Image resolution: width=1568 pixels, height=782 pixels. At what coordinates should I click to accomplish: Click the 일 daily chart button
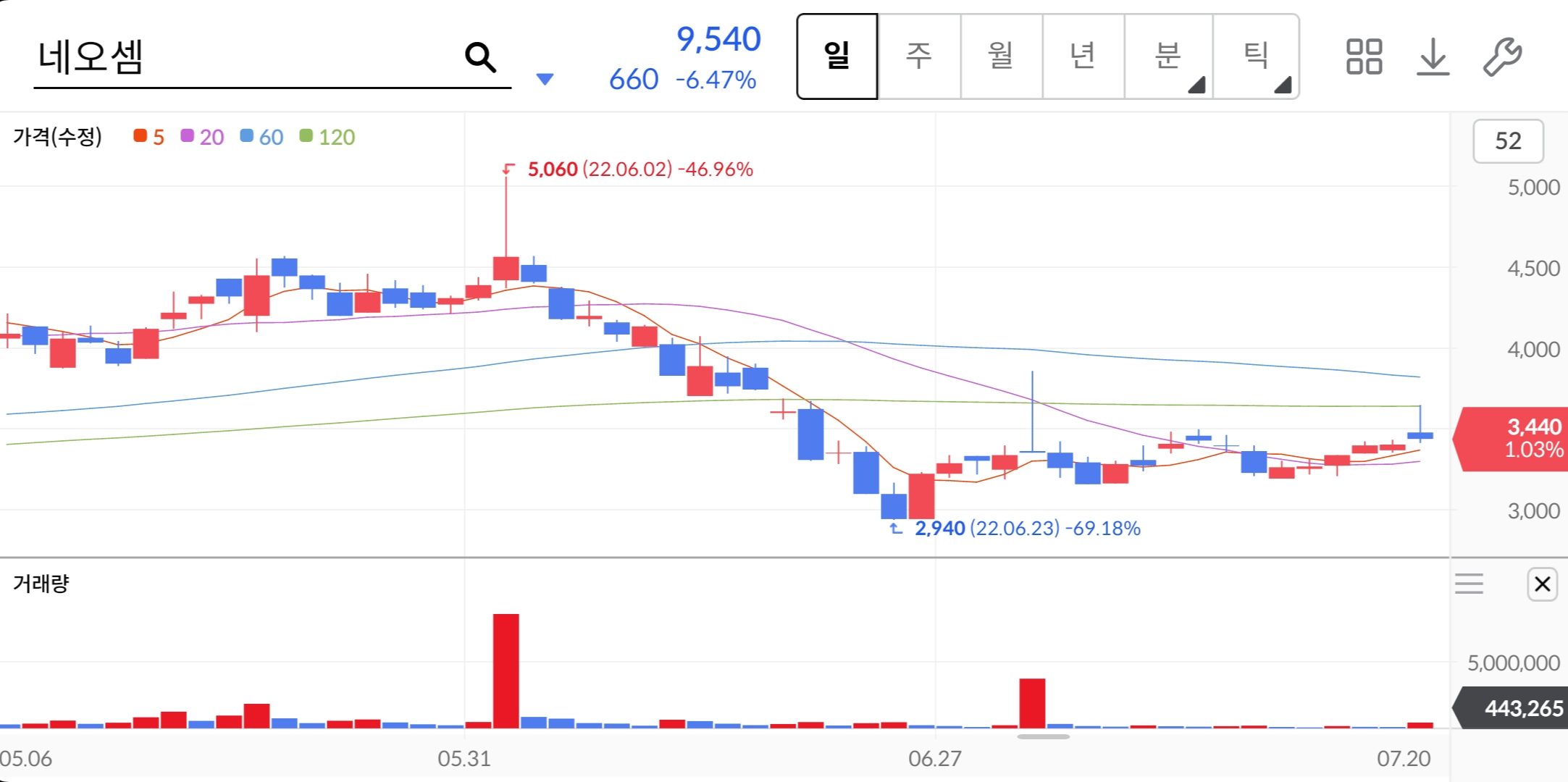(x=837, y=56)
